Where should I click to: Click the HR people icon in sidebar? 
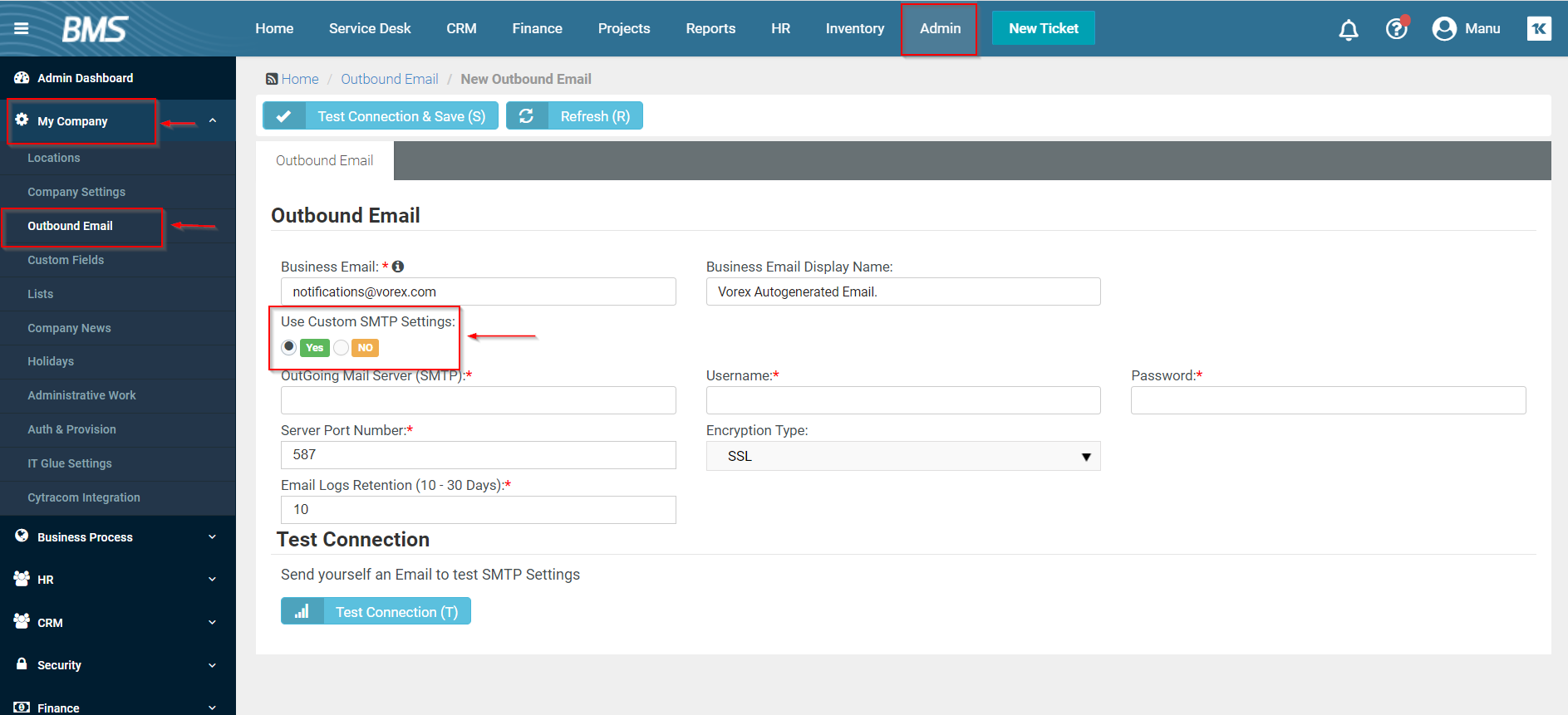click(22, 578)
